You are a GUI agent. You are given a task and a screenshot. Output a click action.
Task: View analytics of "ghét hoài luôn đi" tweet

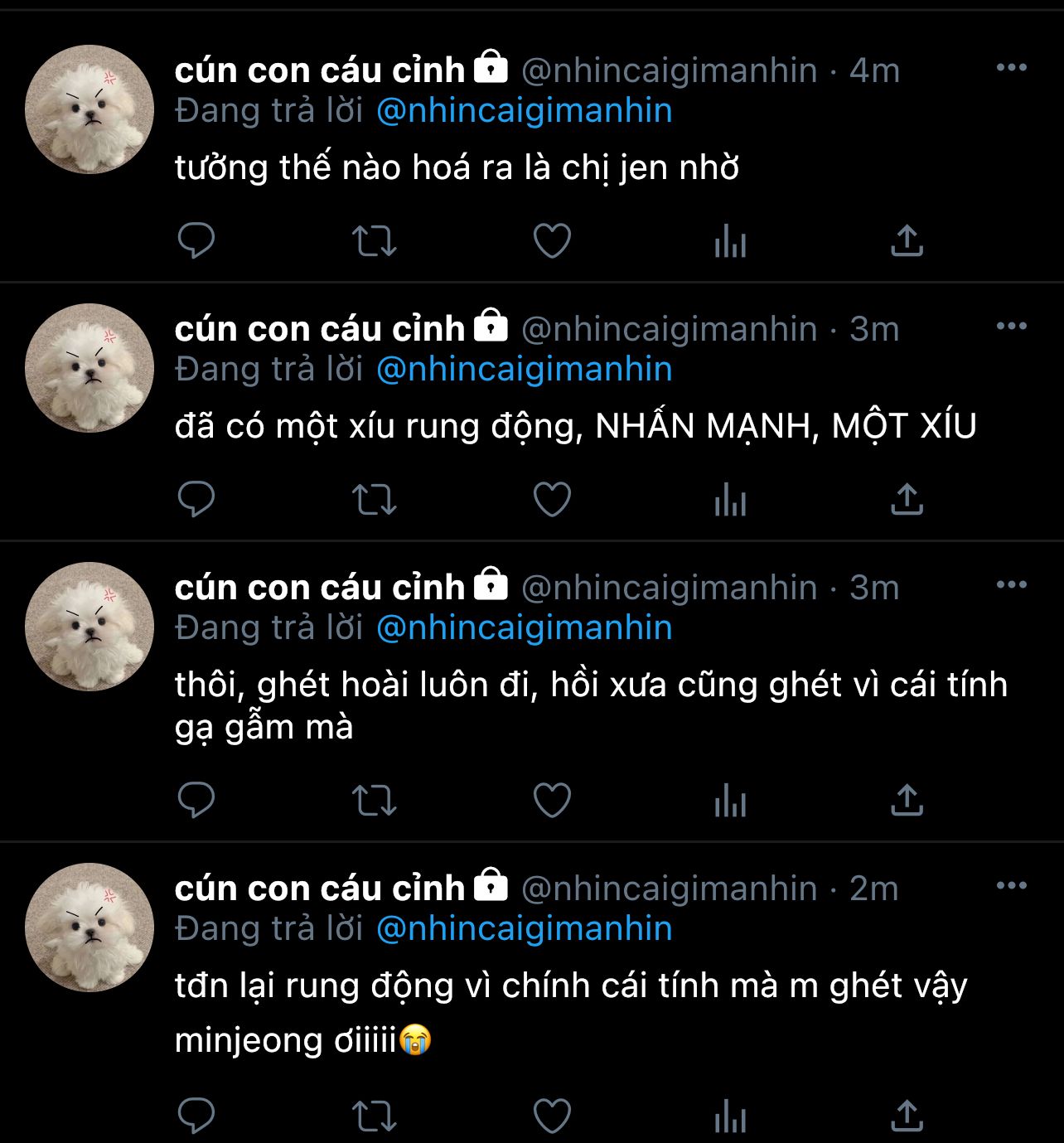730,801
